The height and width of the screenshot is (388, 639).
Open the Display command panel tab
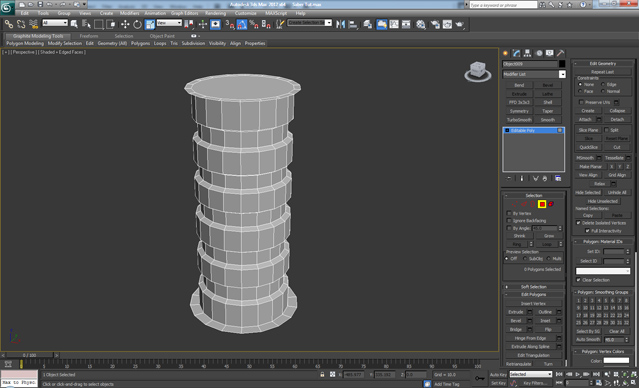click(x=550, y=53)
